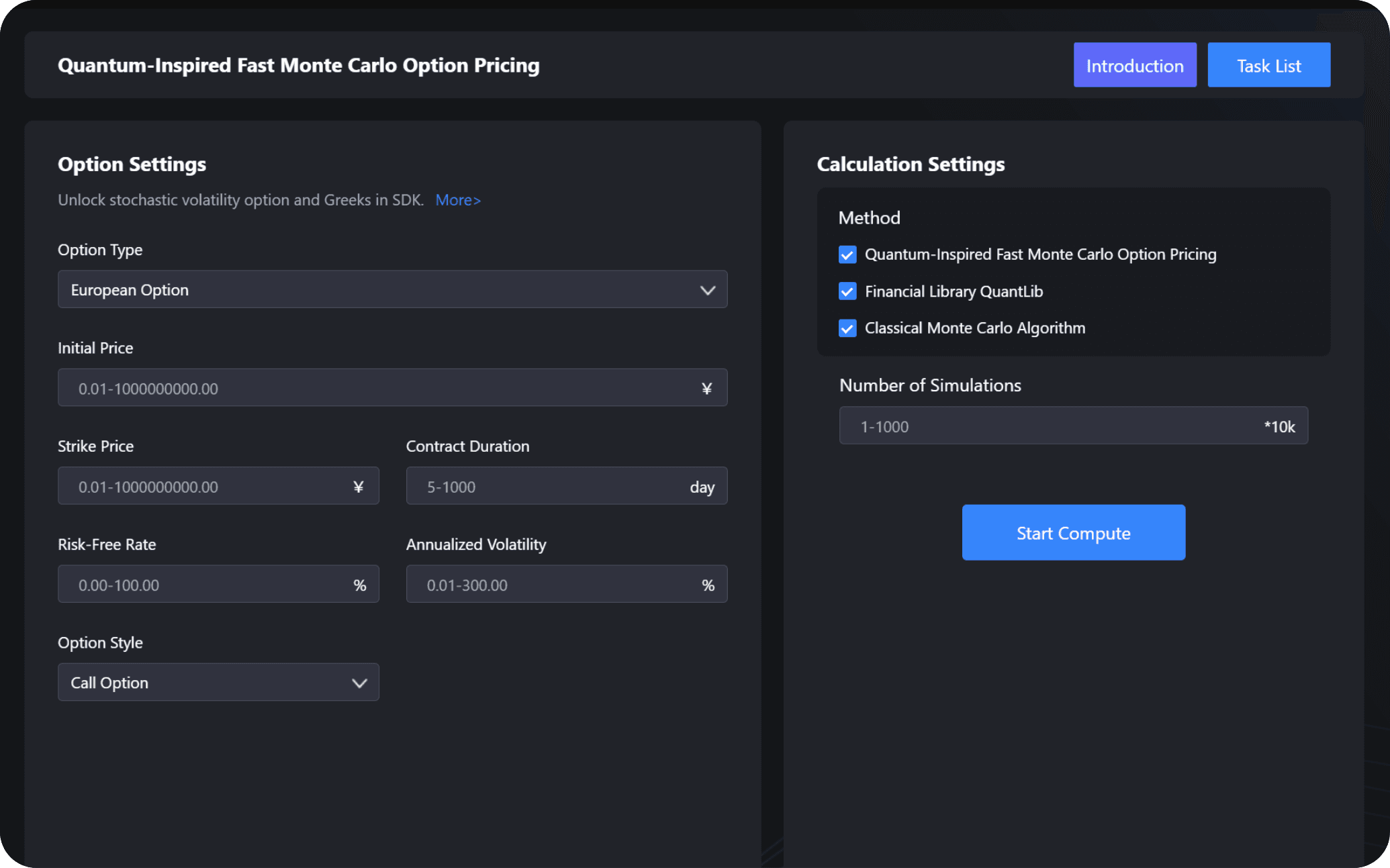
Task: Click the percent sign in Annualized Volatility
Action: click(708, 585)
